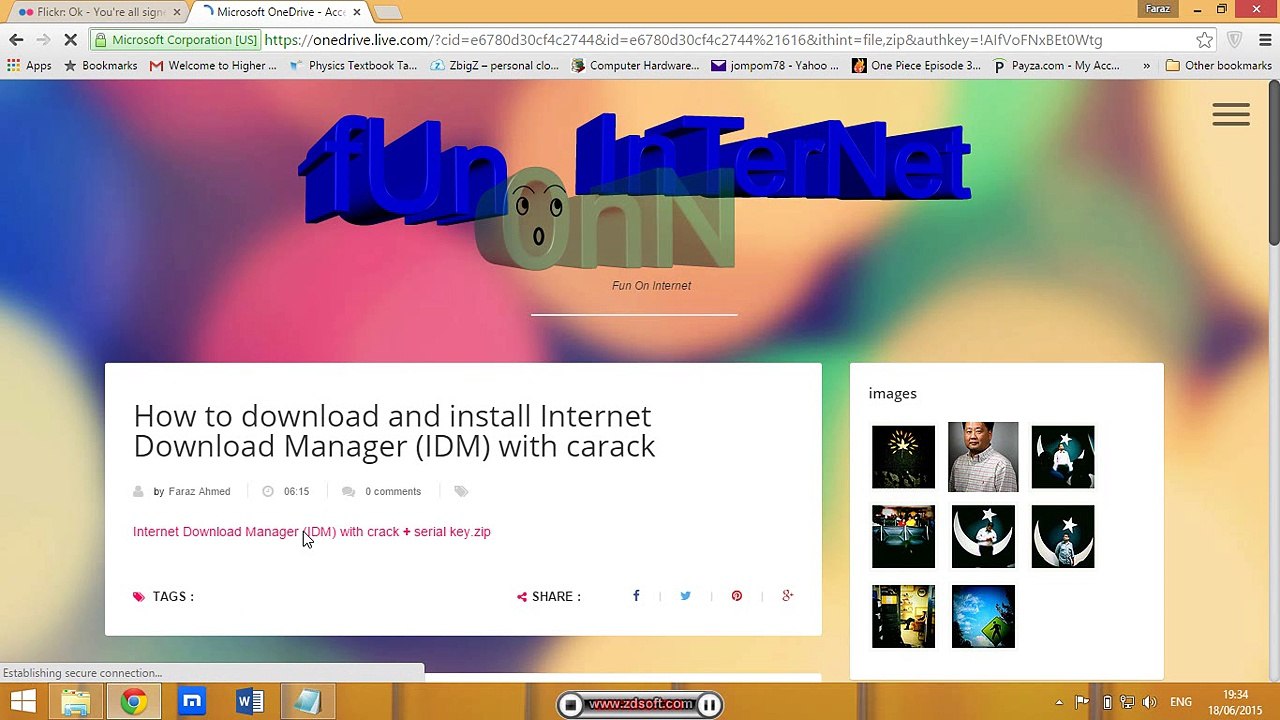1280x720 pixels.
Task: Open the Payza.com My Account bookmark
Action: (1057, 66)
